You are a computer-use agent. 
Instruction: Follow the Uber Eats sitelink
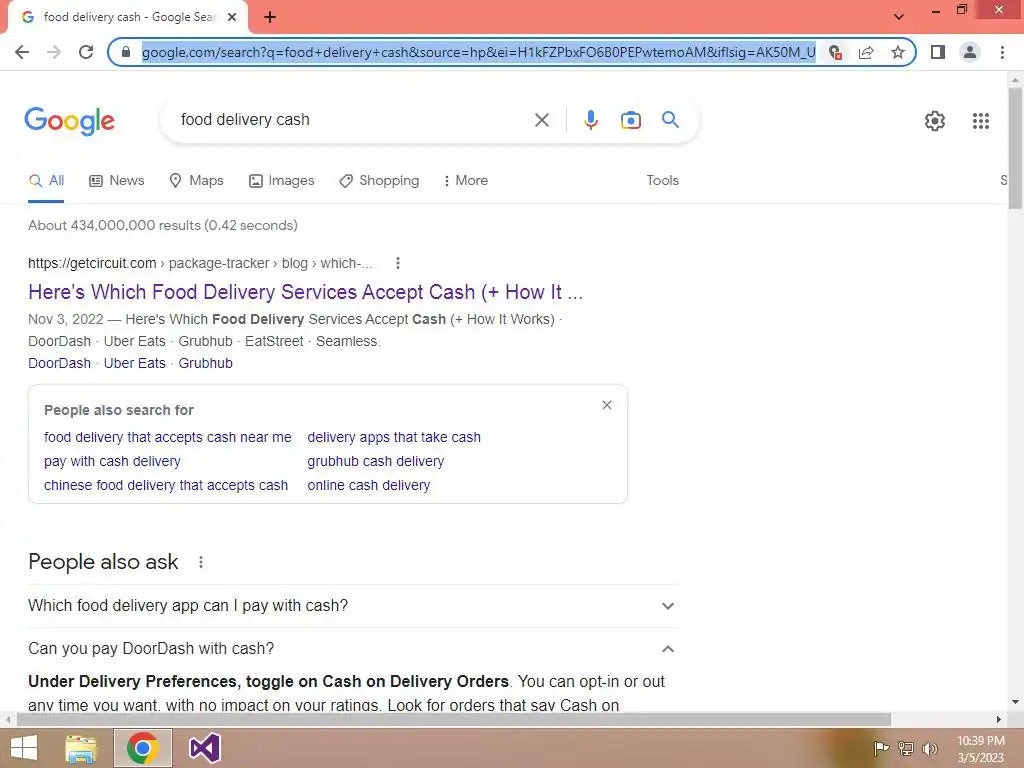click(x=135, y=363)
